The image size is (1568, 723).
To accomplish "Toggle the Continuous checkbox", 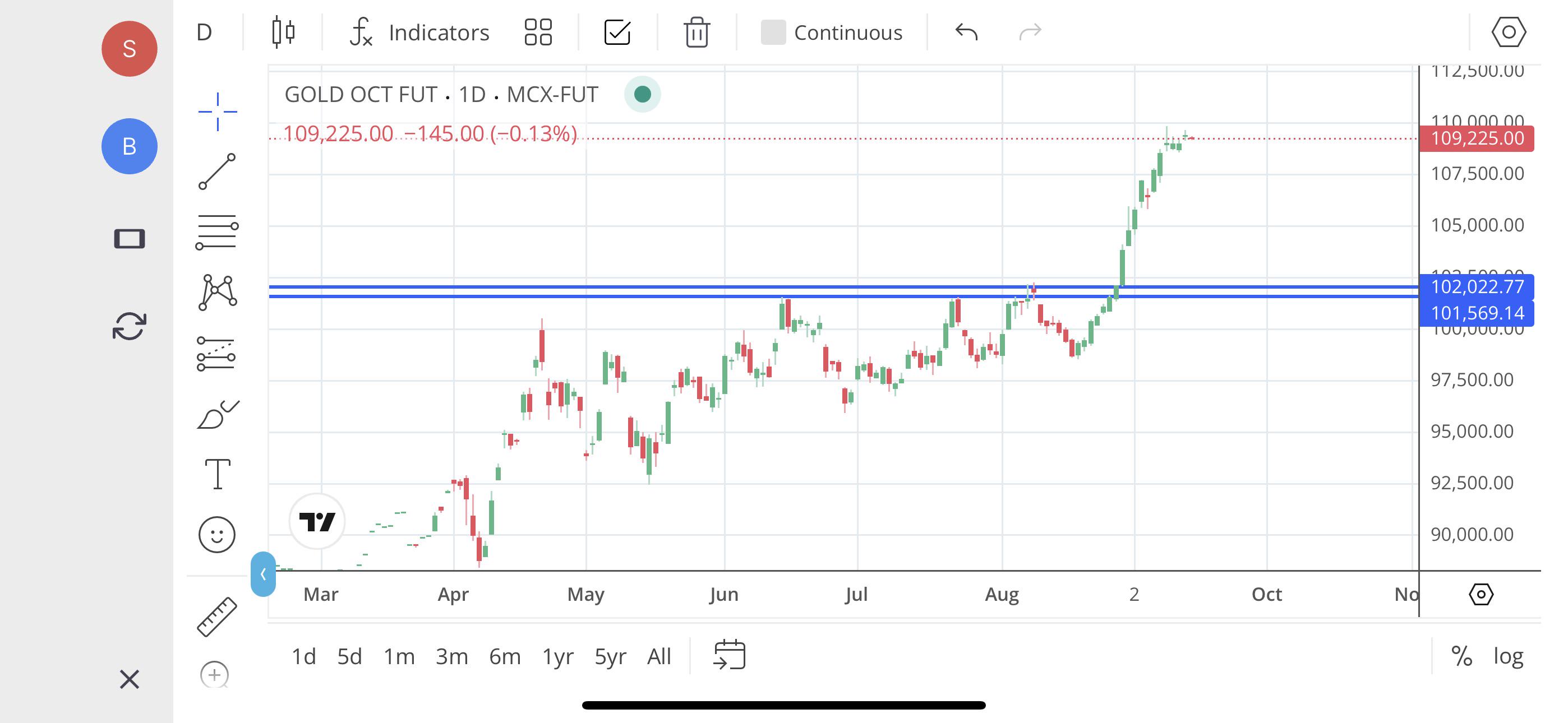I will click(x=773, y=33).
